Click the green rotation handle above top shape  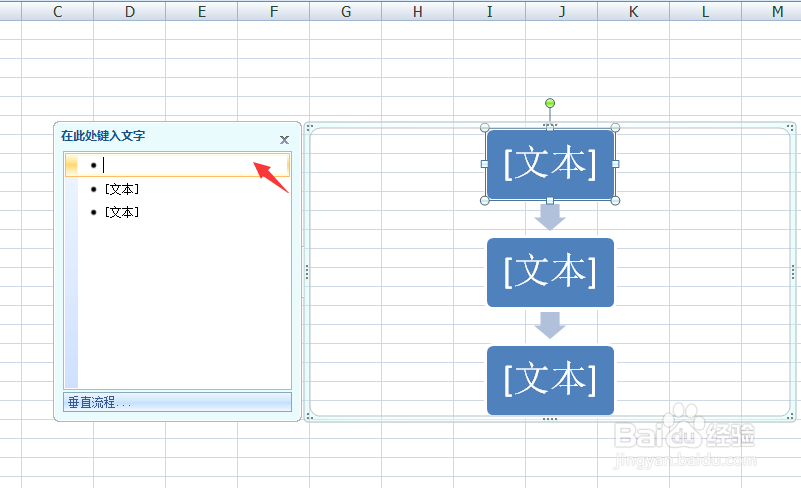(x=550, y=103)
